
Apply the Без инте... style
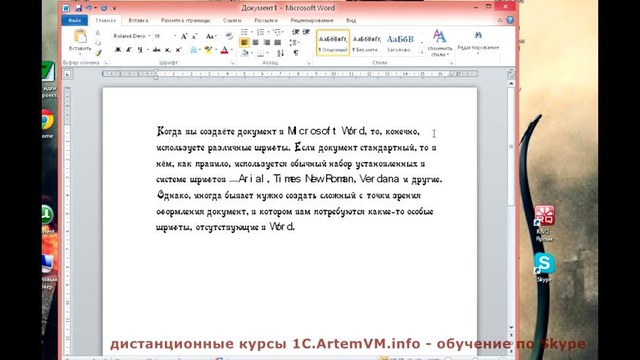pyautogui.click(x=366, y=42)
